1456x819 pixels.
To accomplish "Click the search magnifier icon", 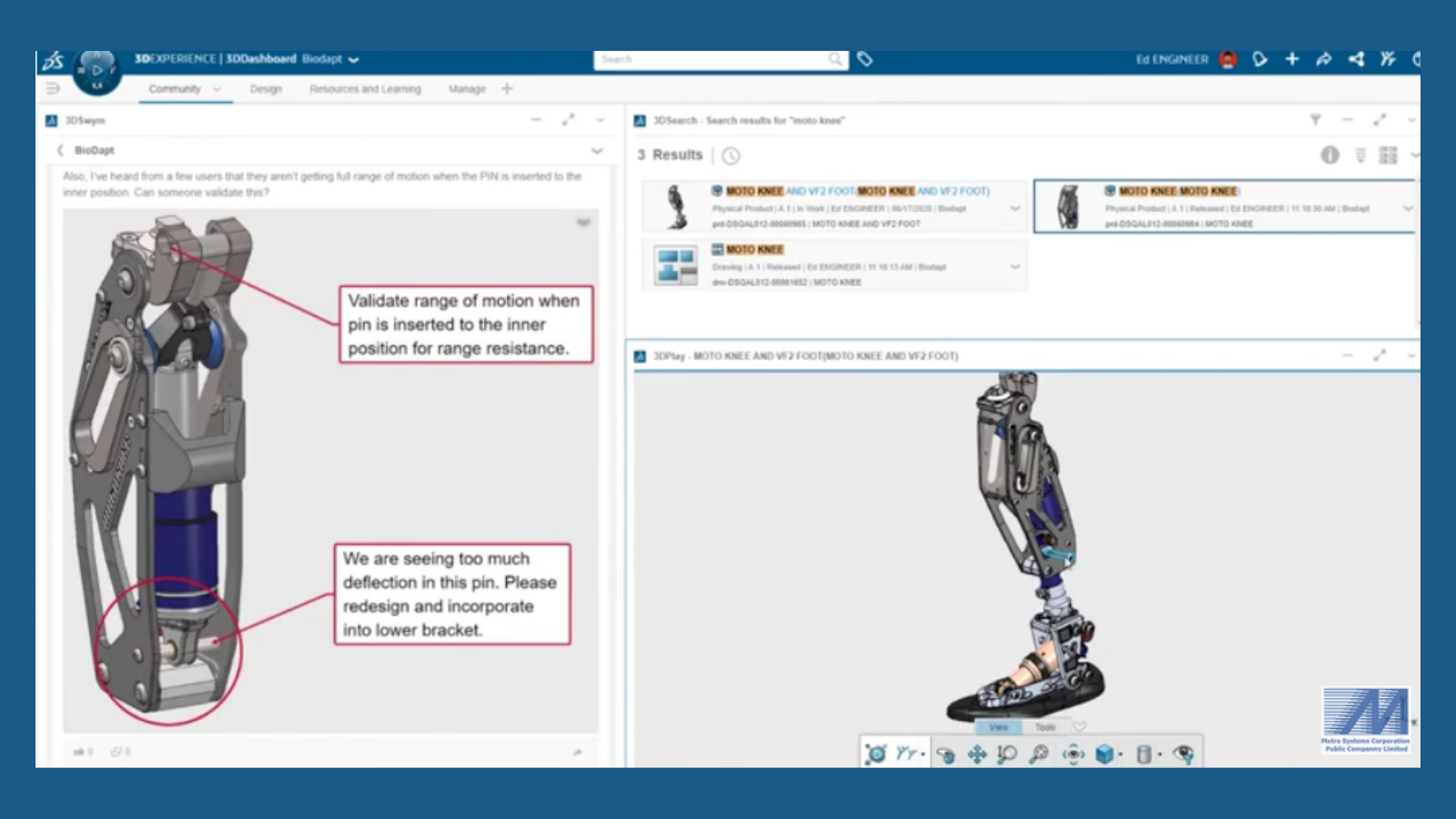I will click(835, 59).
